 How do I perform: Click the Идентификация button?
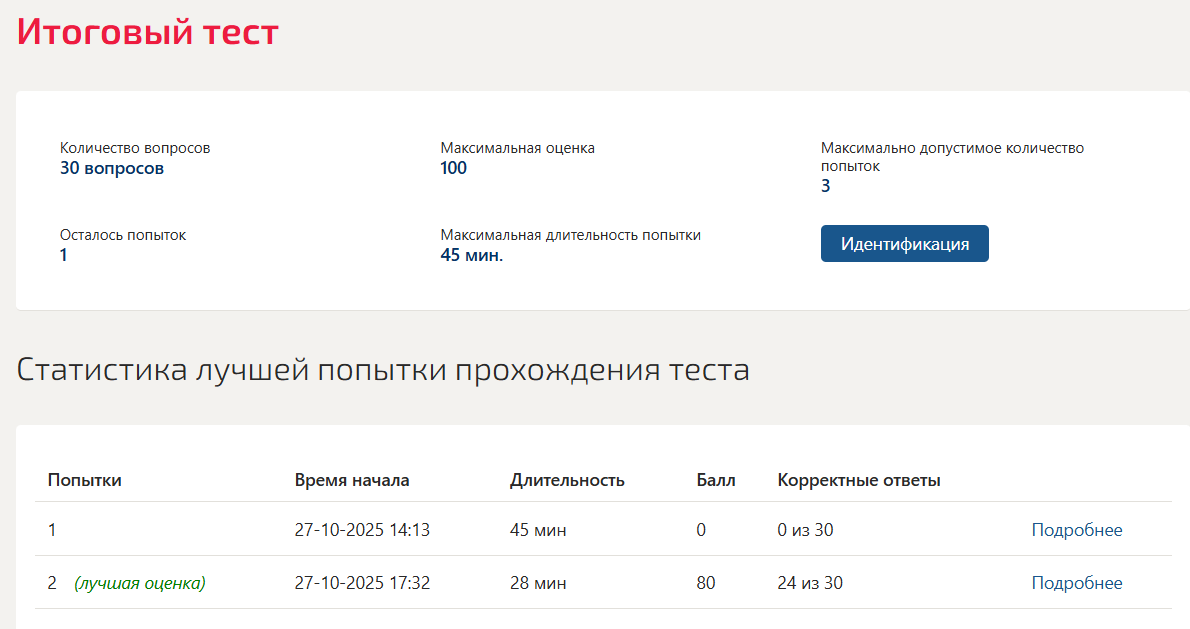[x=904, y=244]
